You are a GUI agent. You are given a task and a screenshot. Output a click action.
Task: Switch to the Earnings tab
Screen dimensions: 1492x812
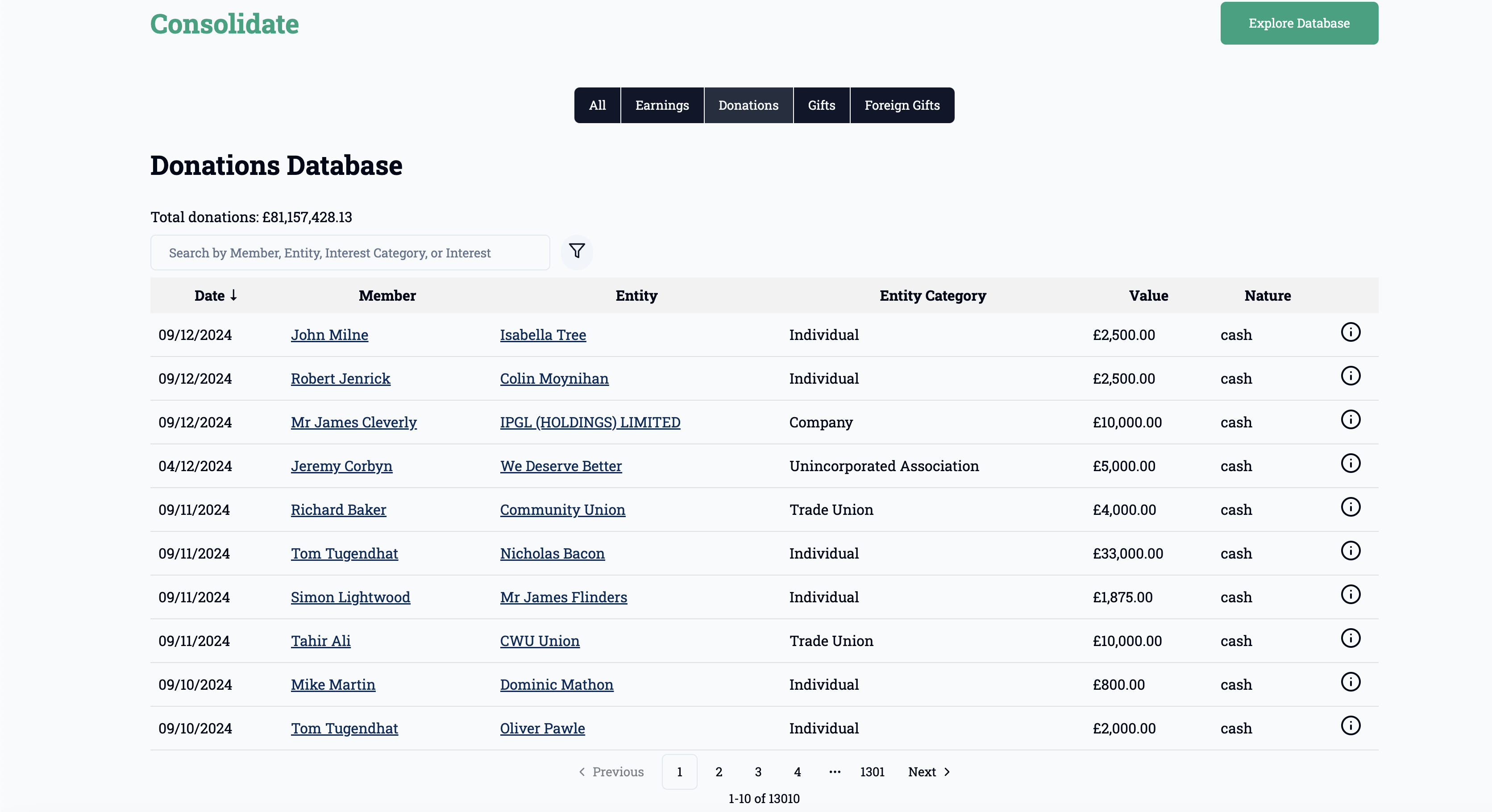tap(661, 105)
